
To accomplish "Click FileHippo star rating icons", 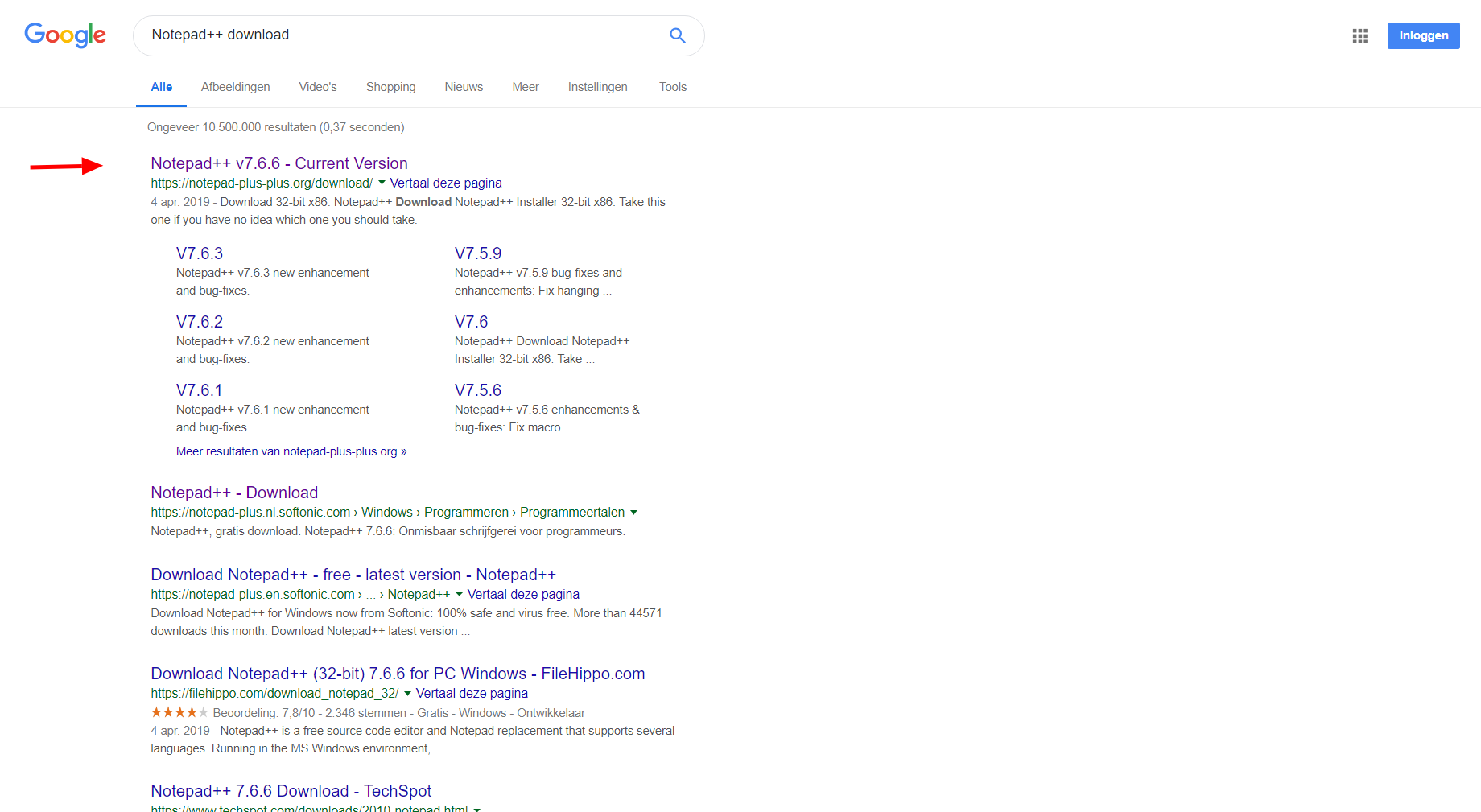I will coord(179,712).
